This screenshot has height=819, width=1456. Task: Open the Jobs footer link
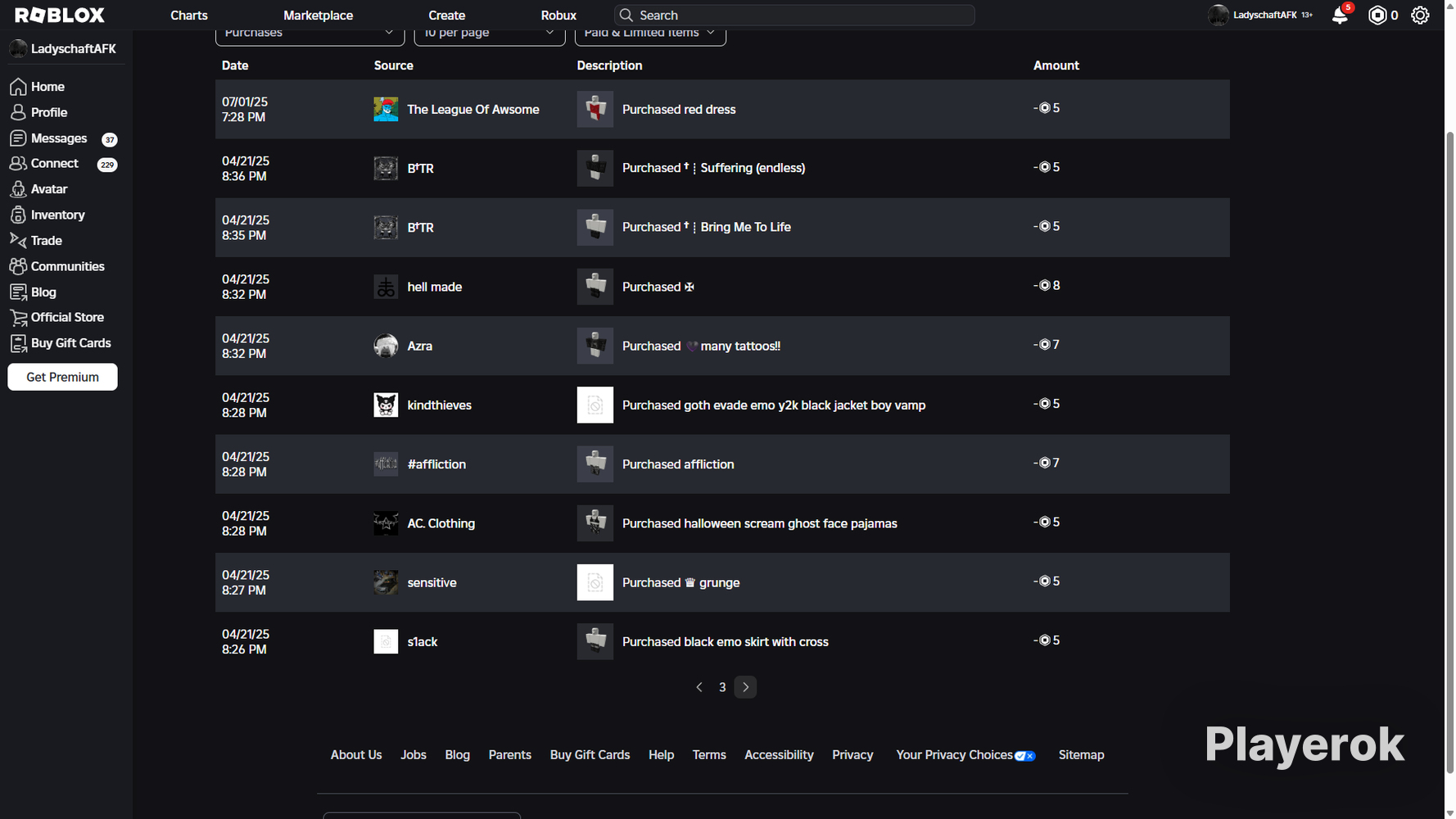click(x=414, y=755)
